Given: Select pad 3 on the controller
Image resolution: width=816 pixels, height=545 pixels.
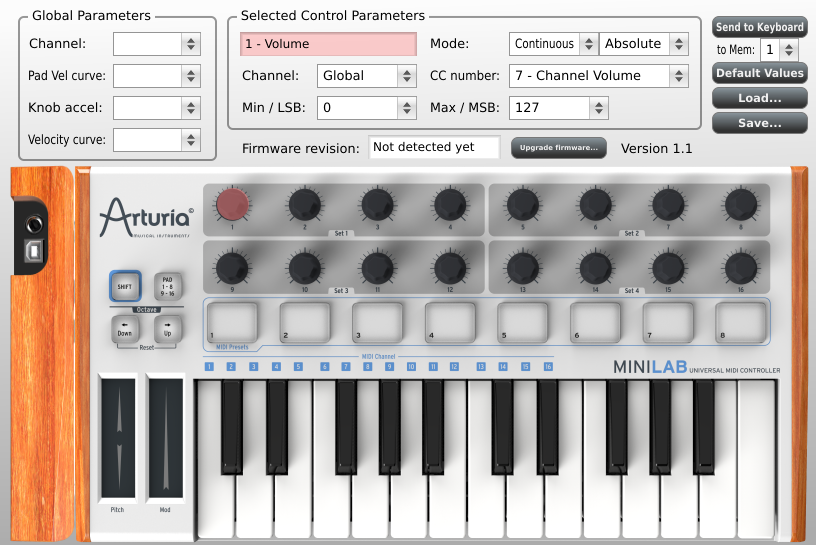Looking at the screenshot, I should tap(377, 322).
